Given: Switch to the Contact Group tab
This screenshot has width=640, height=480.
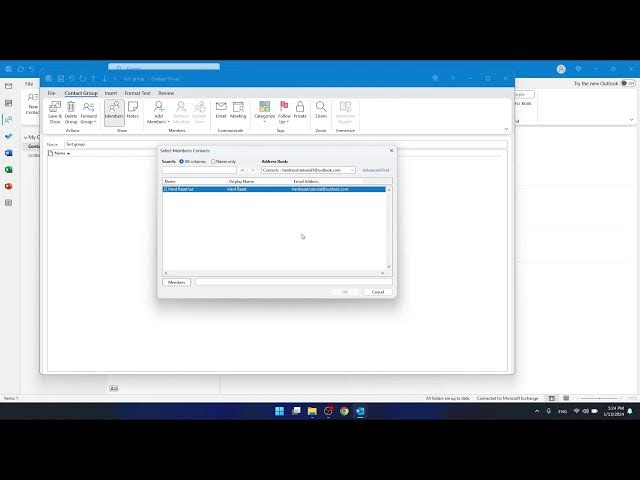Looking at the screenshot, I should point(81,93).
